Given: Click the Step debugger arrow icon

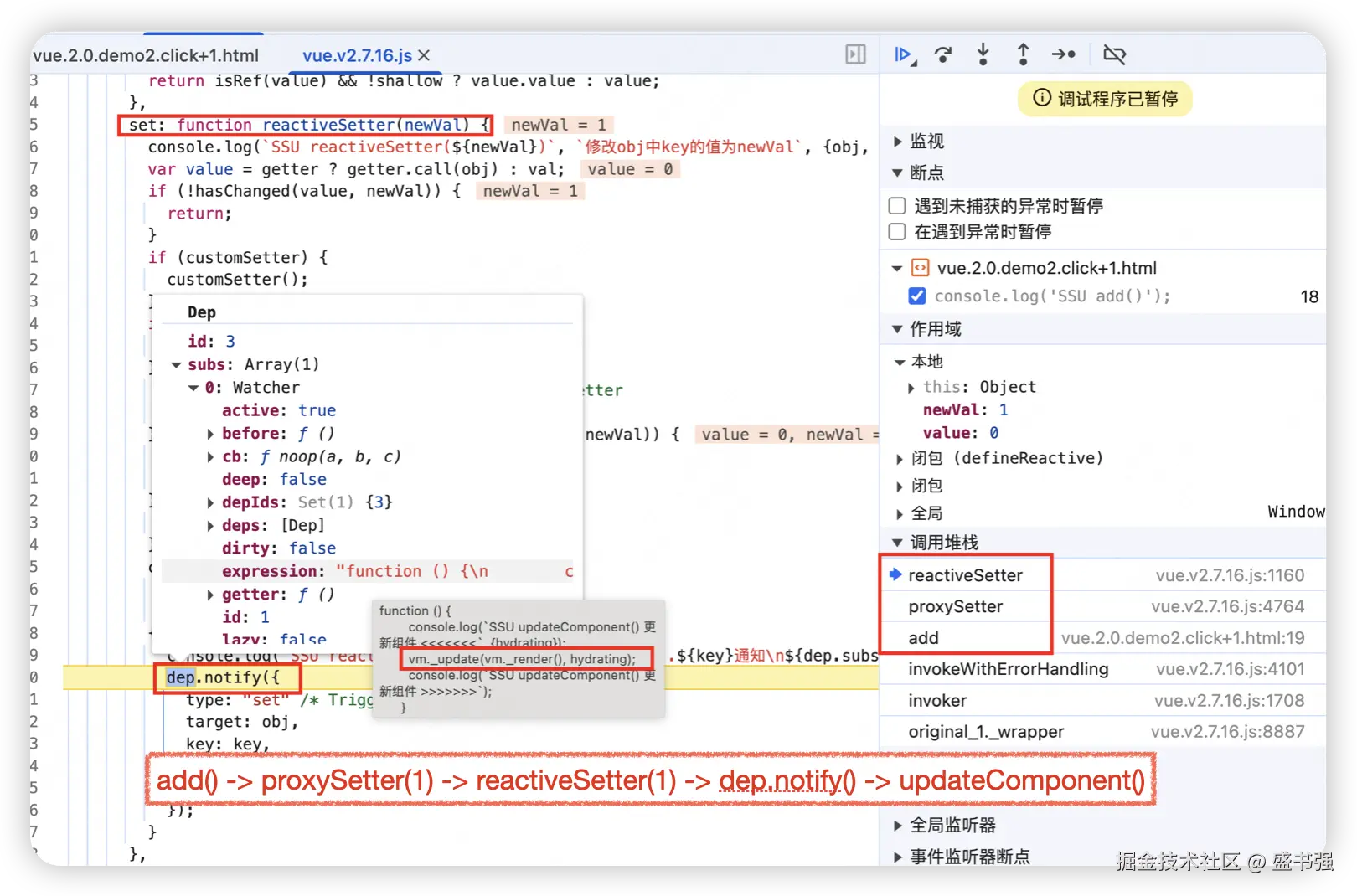Looking at the screenshot, I should click(1064, 55).
